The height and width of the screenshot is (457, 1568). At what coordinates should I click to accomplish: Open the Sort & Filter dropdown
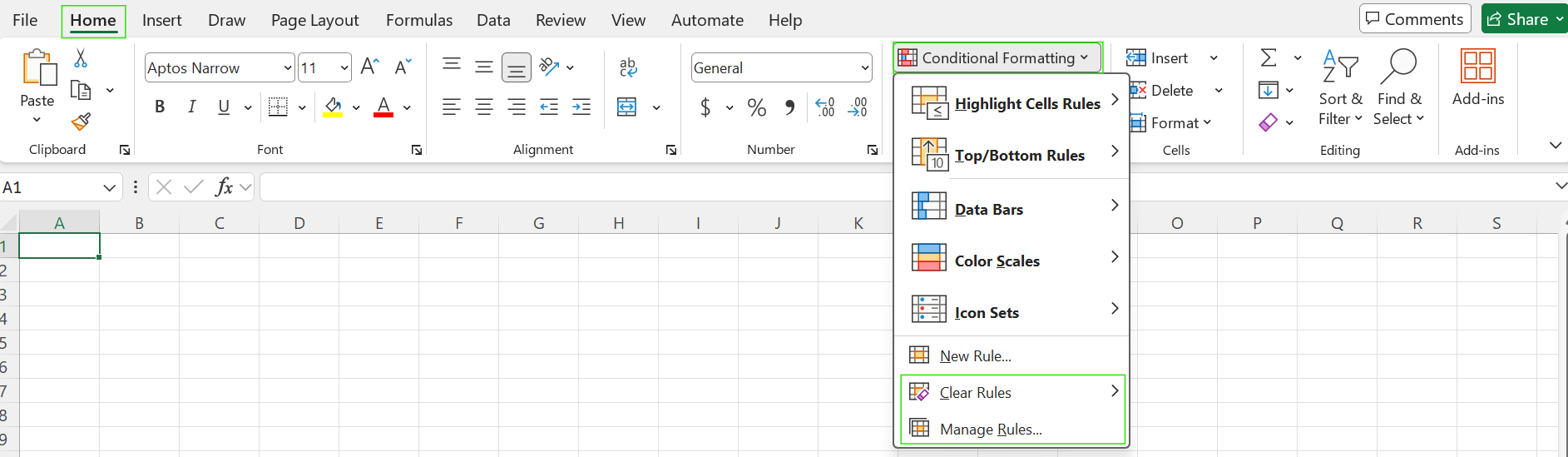pyautogui.click(x=1340, y=87)
